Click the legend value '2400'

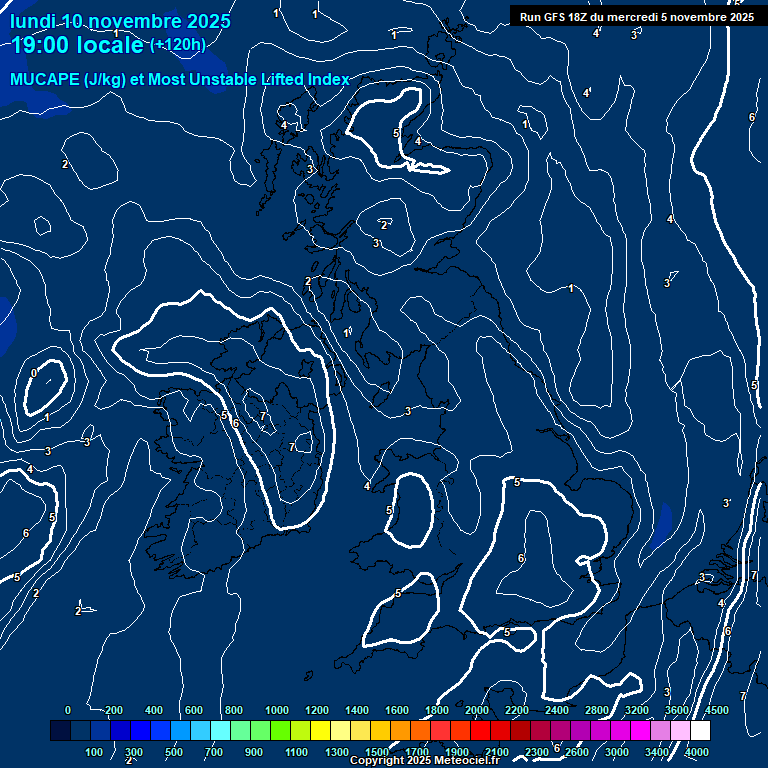[x=557, y=710]
